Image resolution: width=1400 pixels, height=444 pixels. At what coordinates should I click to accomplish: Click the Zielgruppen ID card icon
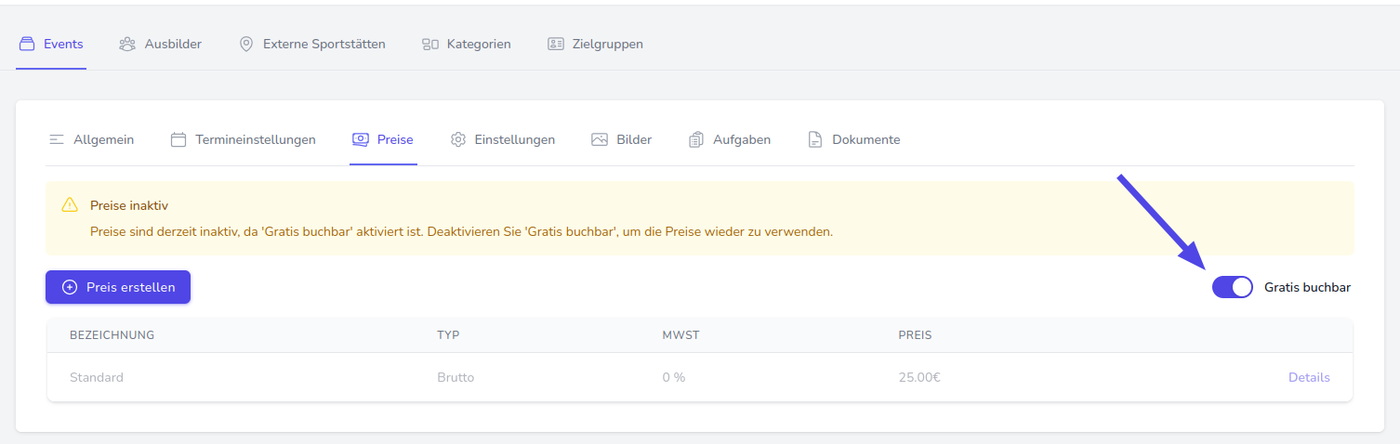click(x=556, y=44)
